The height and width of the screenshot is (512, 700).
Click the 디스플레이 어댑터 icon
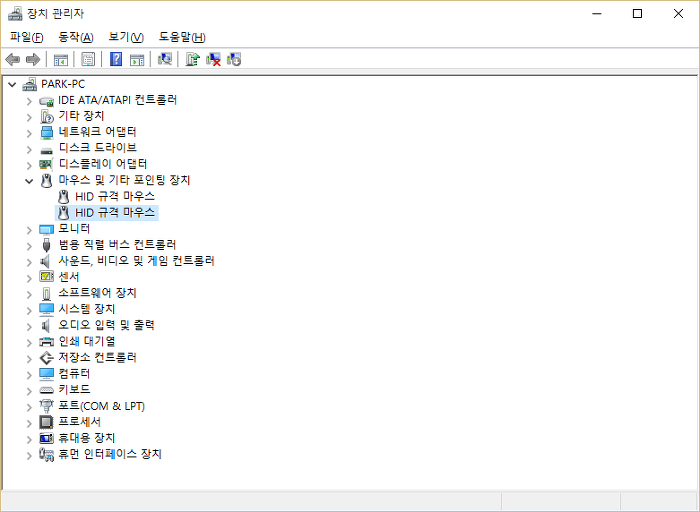pos(46,164)
